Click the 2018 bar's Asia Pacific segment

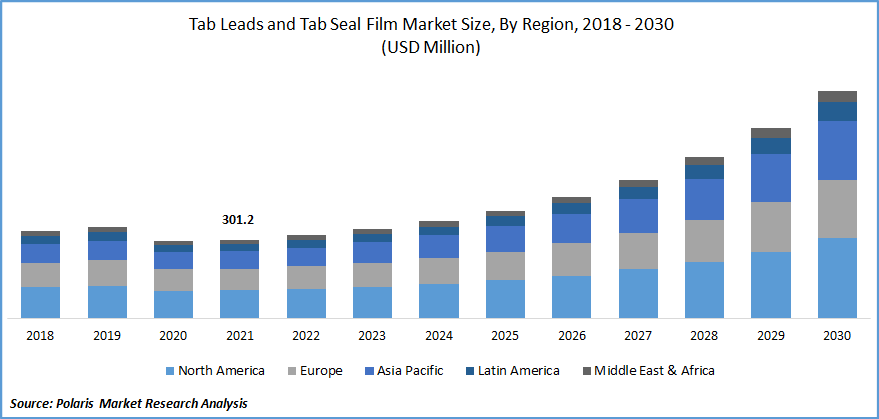click(40, 254)
